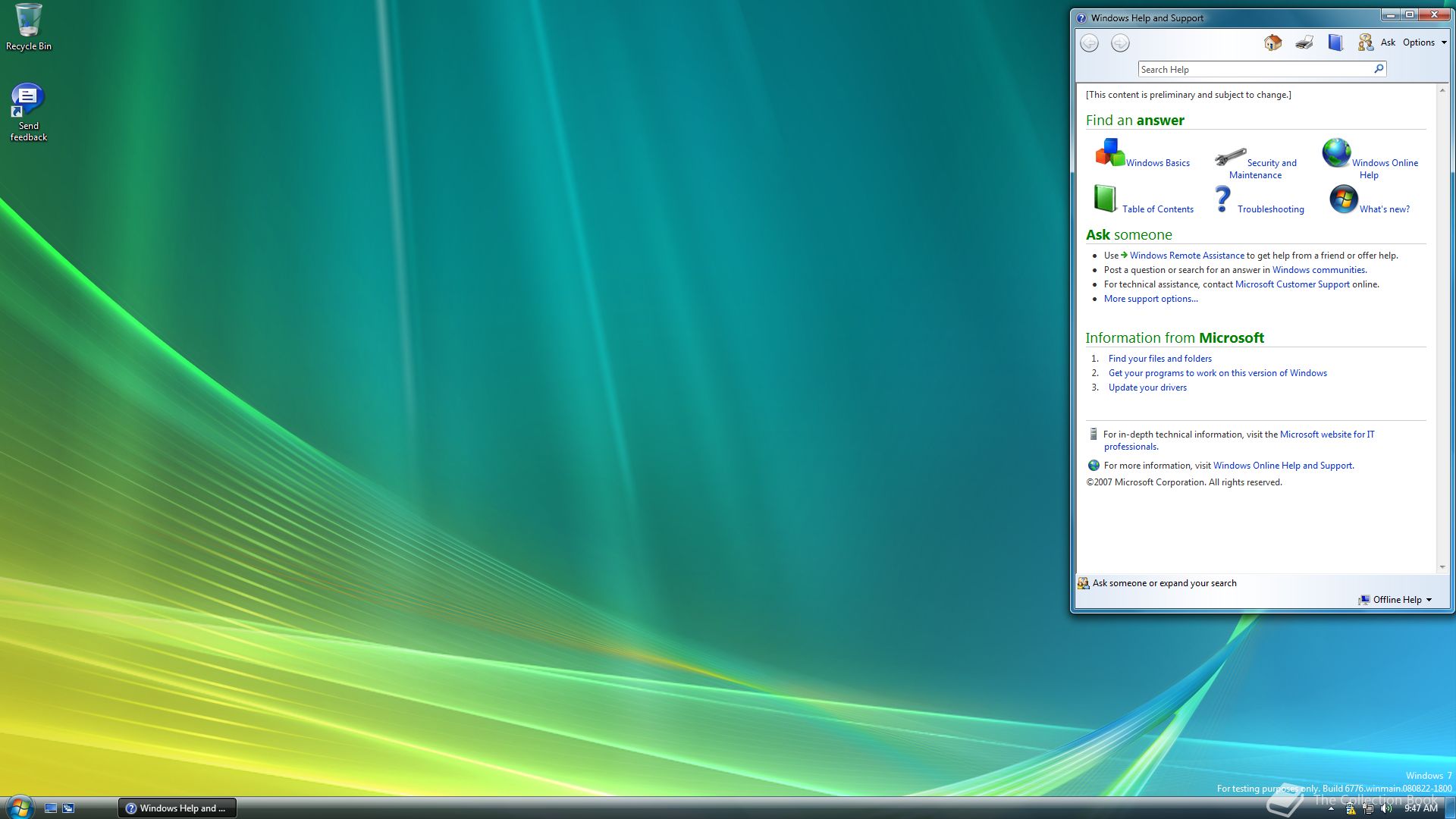Open Microsoft Customer Support link
This screenshot has height=819, width=1456.
tap(1292, 284)
